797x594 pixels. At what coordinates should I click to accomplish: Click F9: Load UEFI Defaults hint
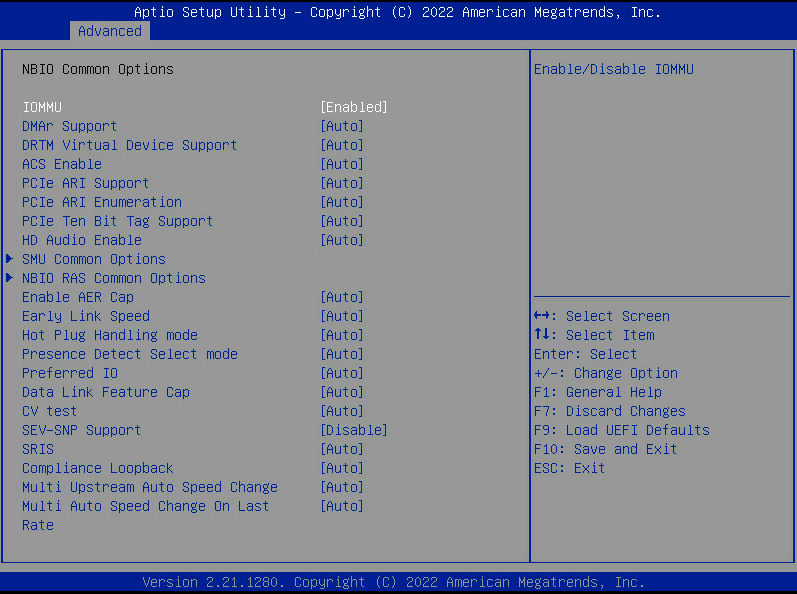[x=621, y=430]
